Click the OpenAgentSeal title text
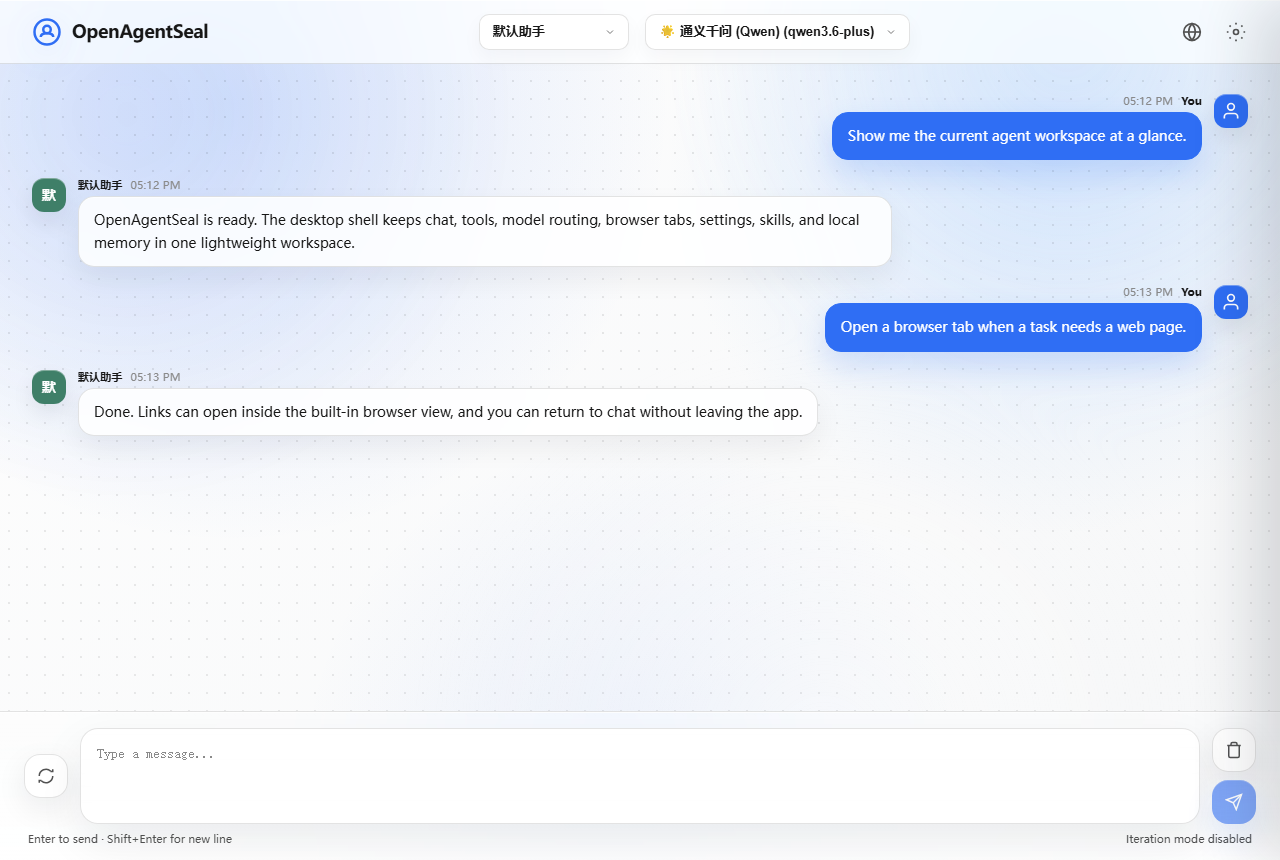The width and height of the screenshot is (1280, 860). [140, 32]
